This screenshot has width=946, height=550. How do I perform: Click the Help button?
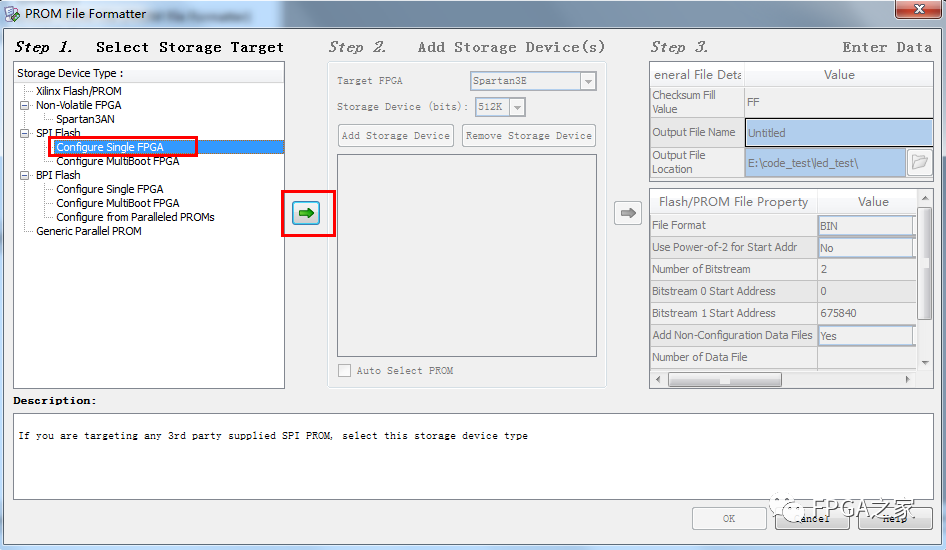coord(895,519)
